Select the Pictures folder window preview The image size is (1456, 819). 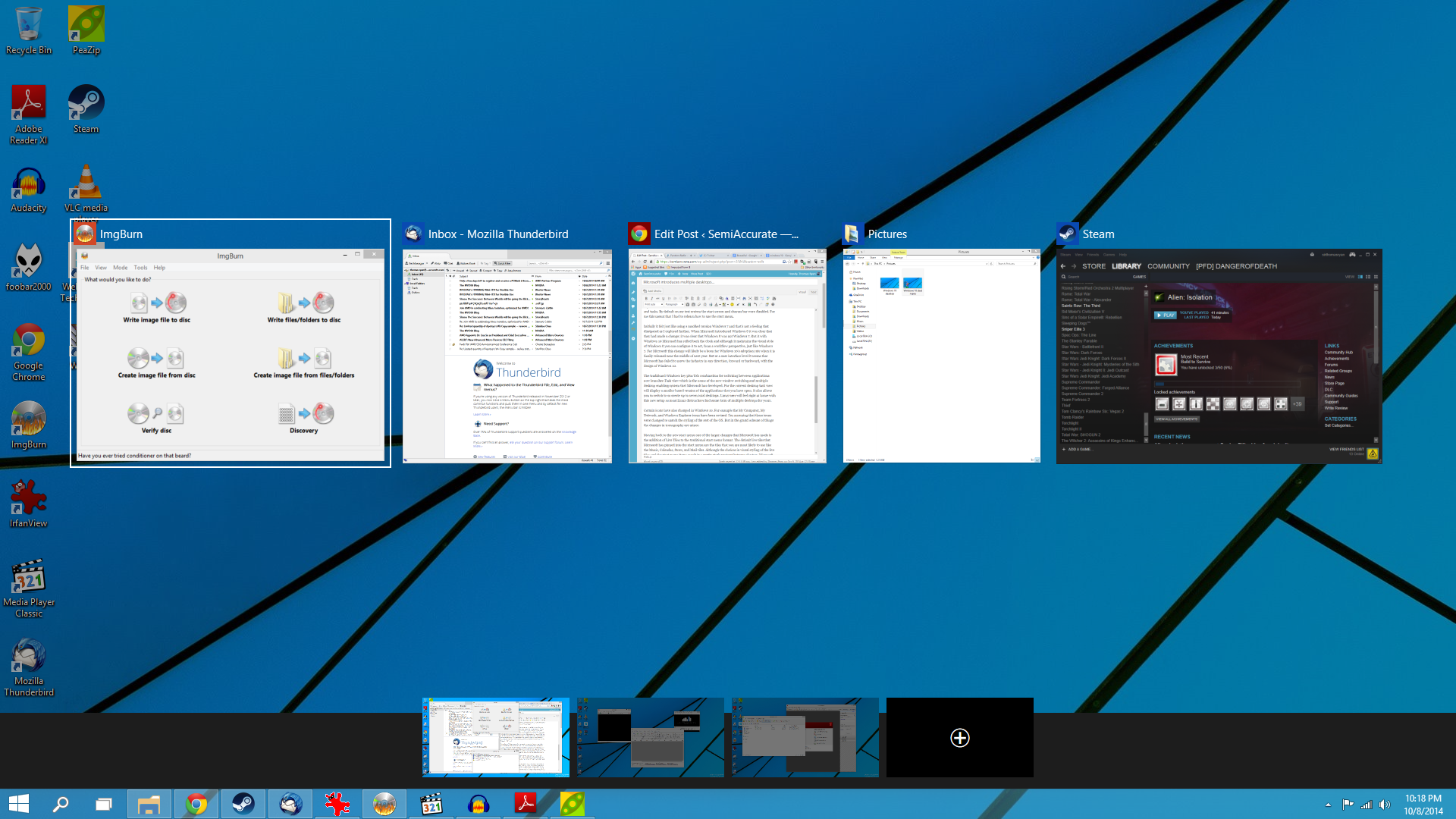coord(941,355)
